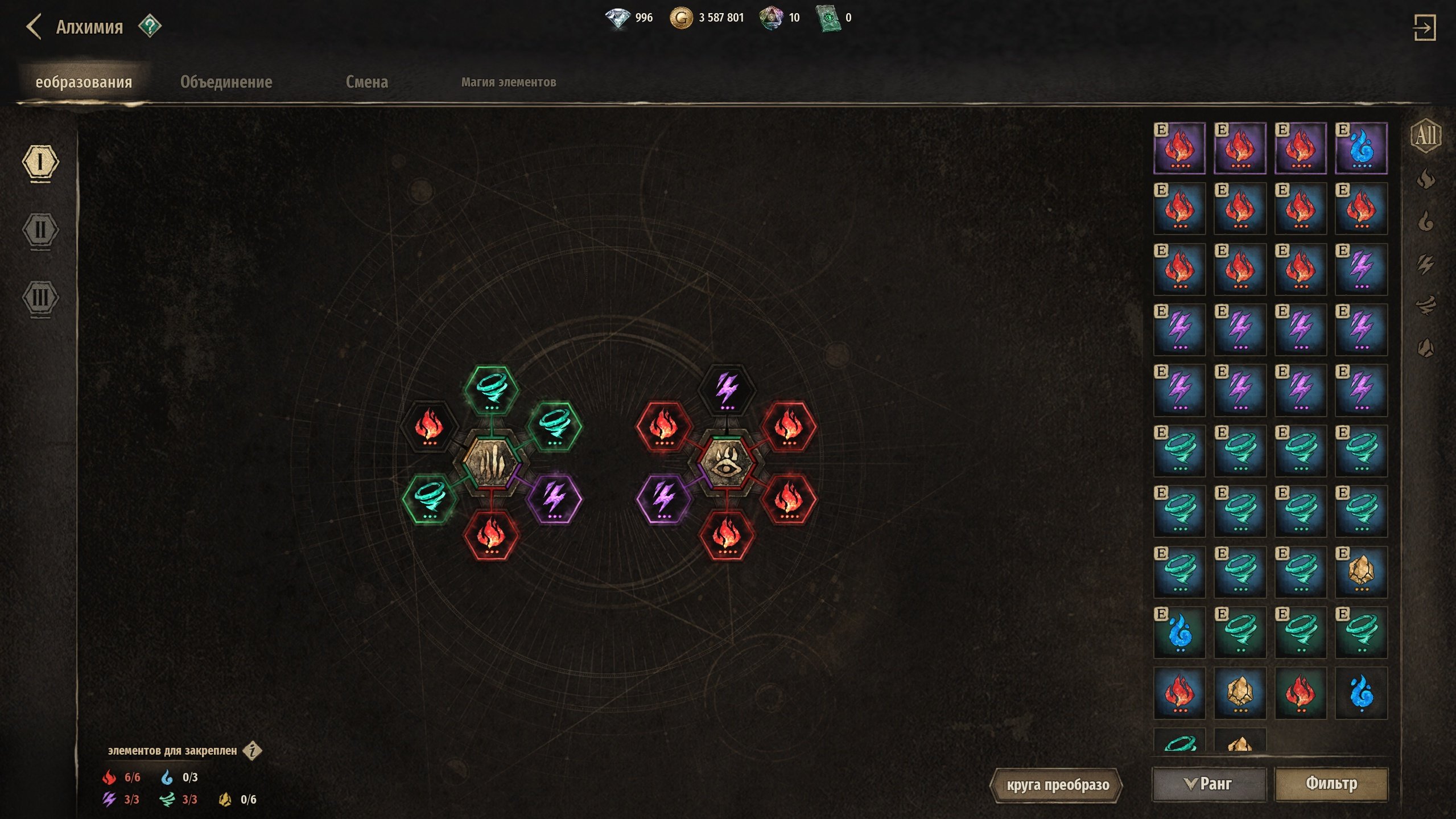1456x819 pixels.
Task: Toggle the wind element side filter
Action: point(1426,306)
